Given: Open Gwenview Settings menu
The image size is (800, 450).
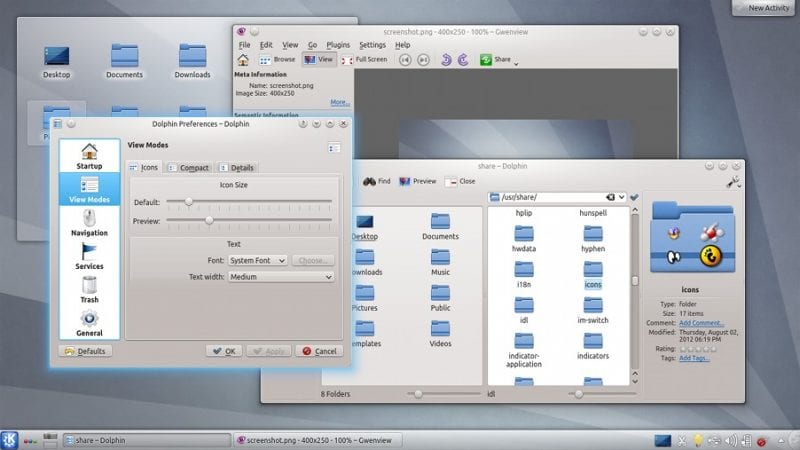Looking at the screenshot, I should 372,45.
